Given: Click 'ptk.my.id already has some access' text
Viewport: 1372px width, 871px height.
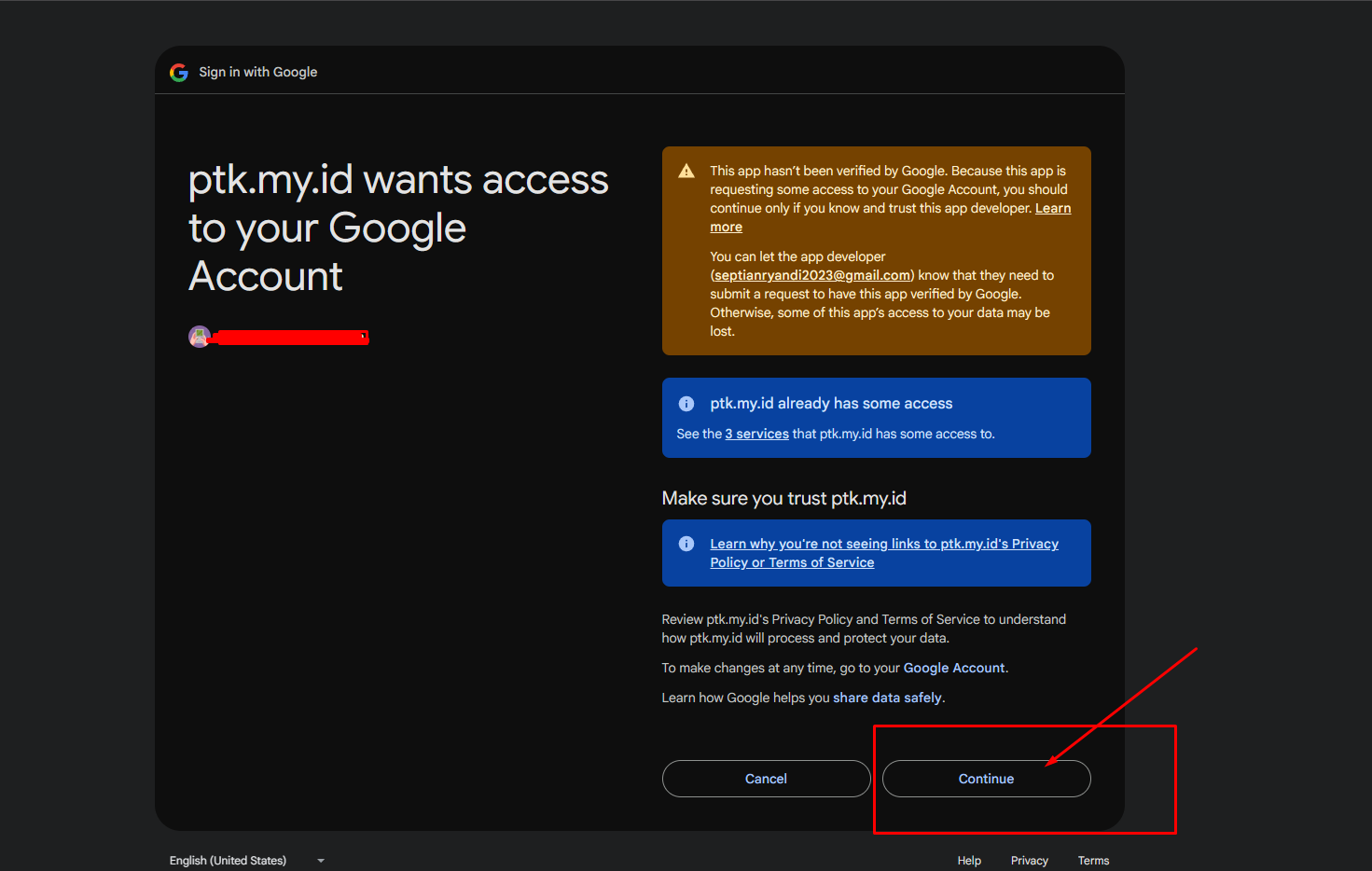Looking at the screenshot, I should coord(831,404).
